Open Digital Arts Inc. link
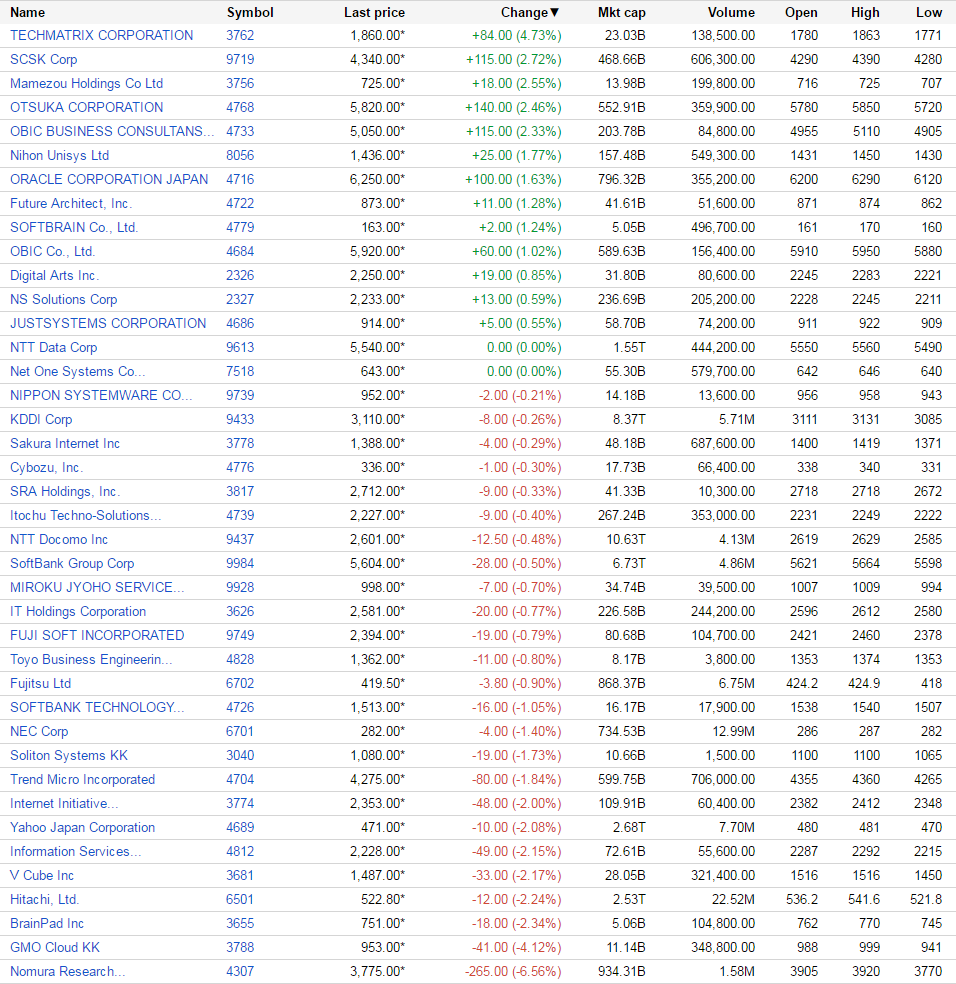This screenshot has width=956, height=984. pos(55,275)
